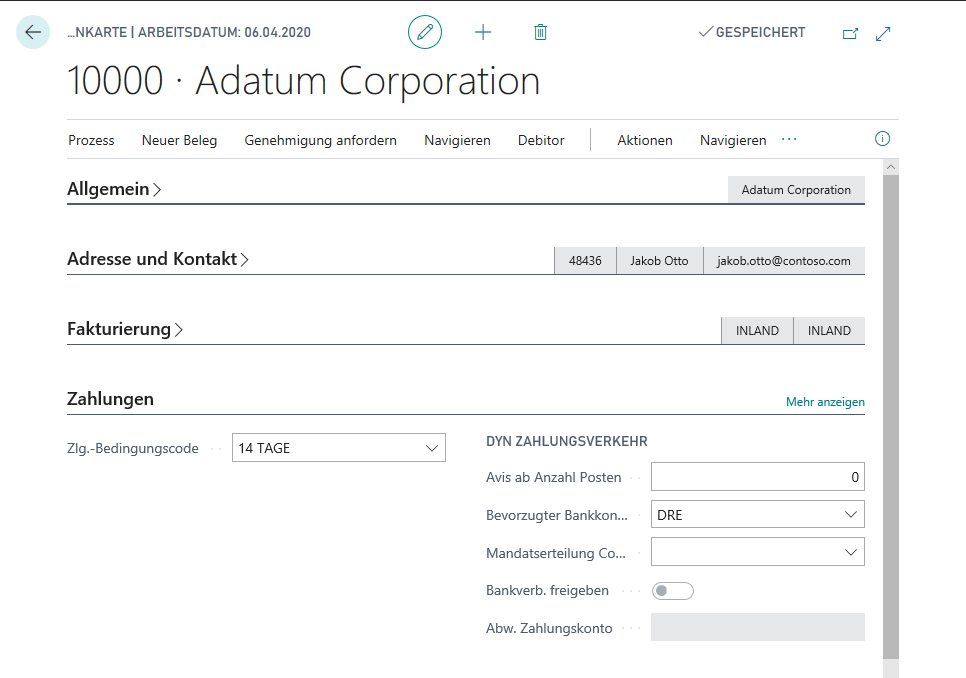Click the Avis ab Anzahl Posten field

pyautogui.click(x=757, y=477)
